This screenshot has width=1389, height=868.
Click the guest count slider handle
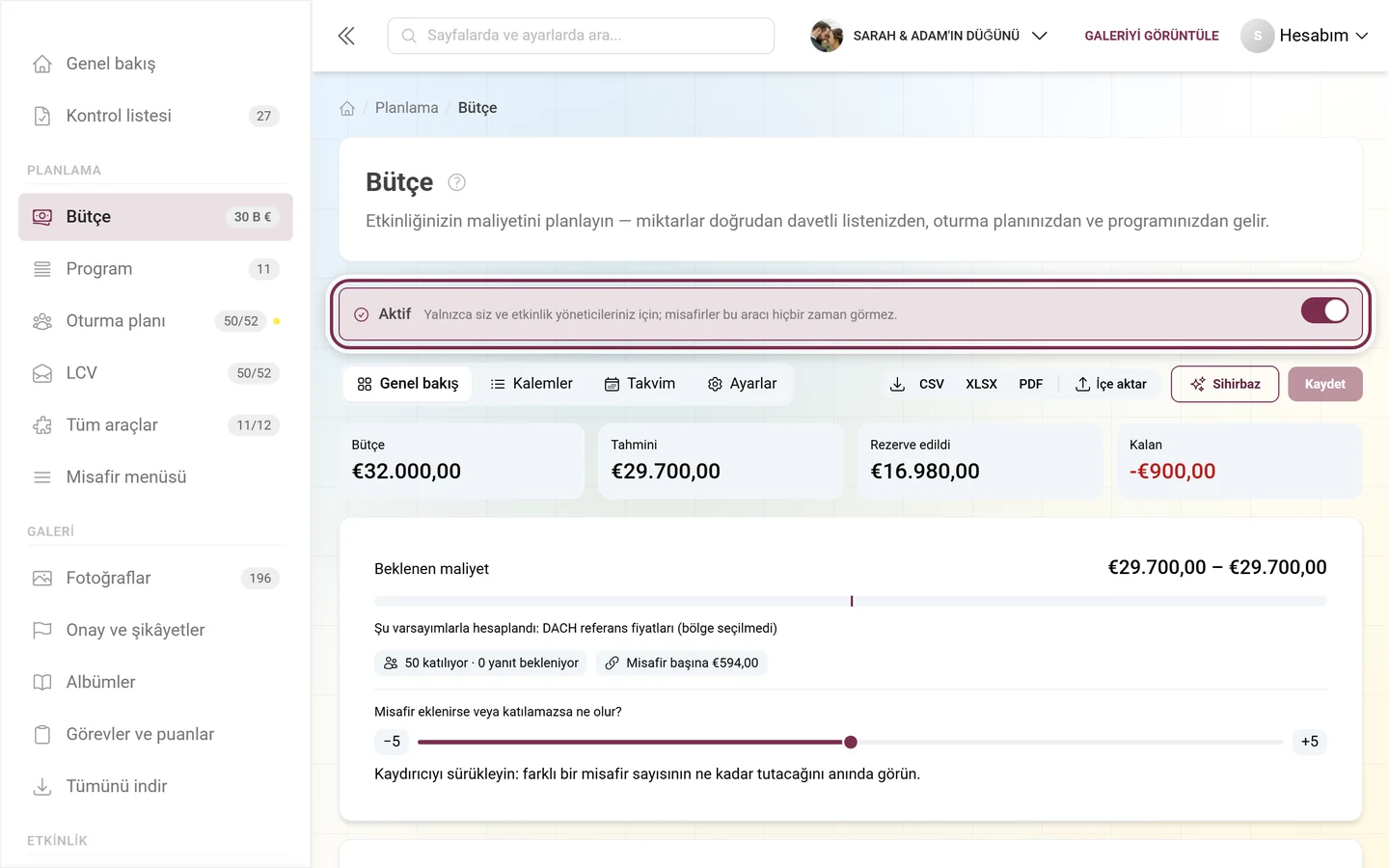click(851, 742)
